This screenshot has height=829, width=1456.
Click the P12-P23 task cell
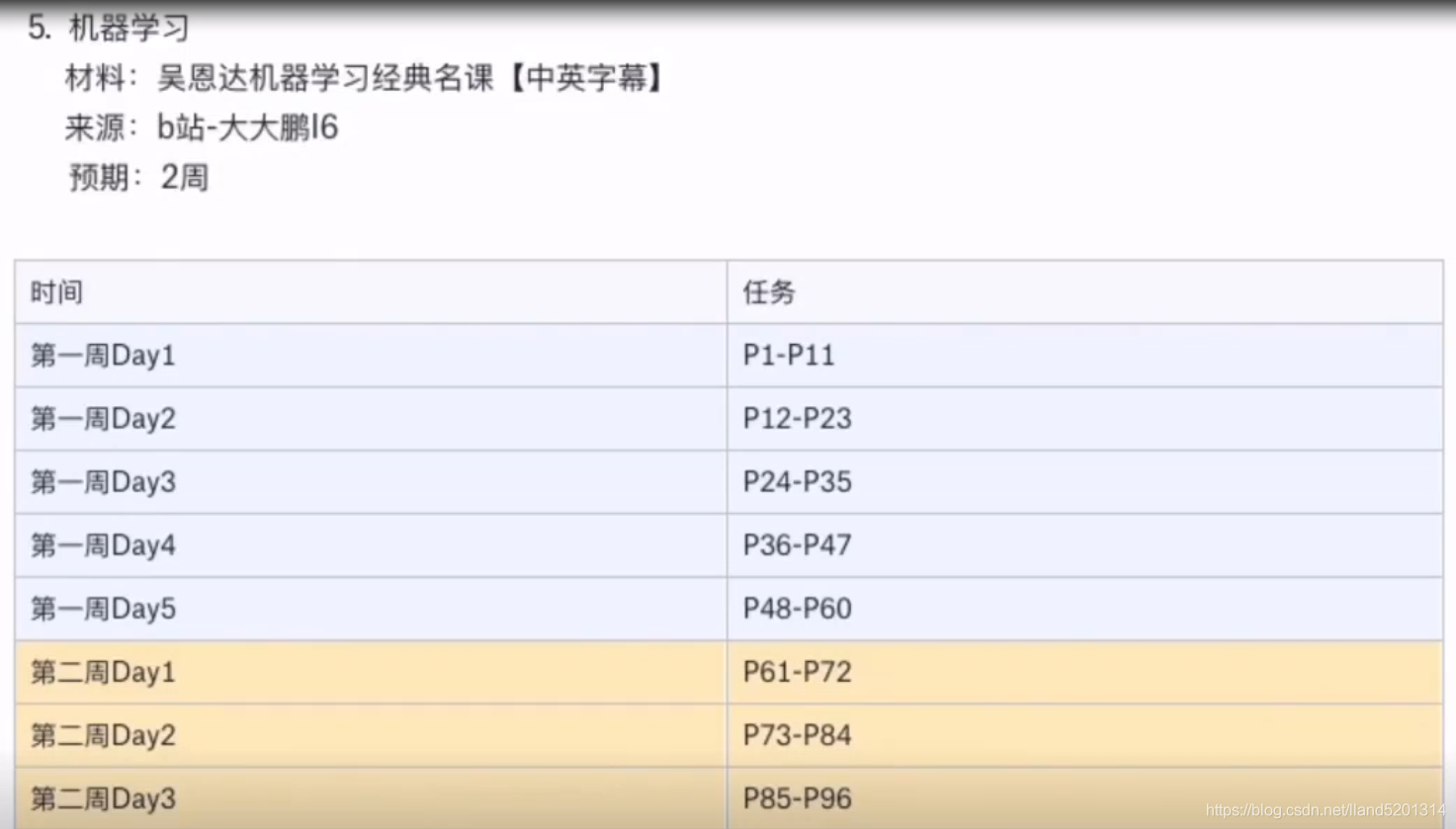tap(1085, 419)
